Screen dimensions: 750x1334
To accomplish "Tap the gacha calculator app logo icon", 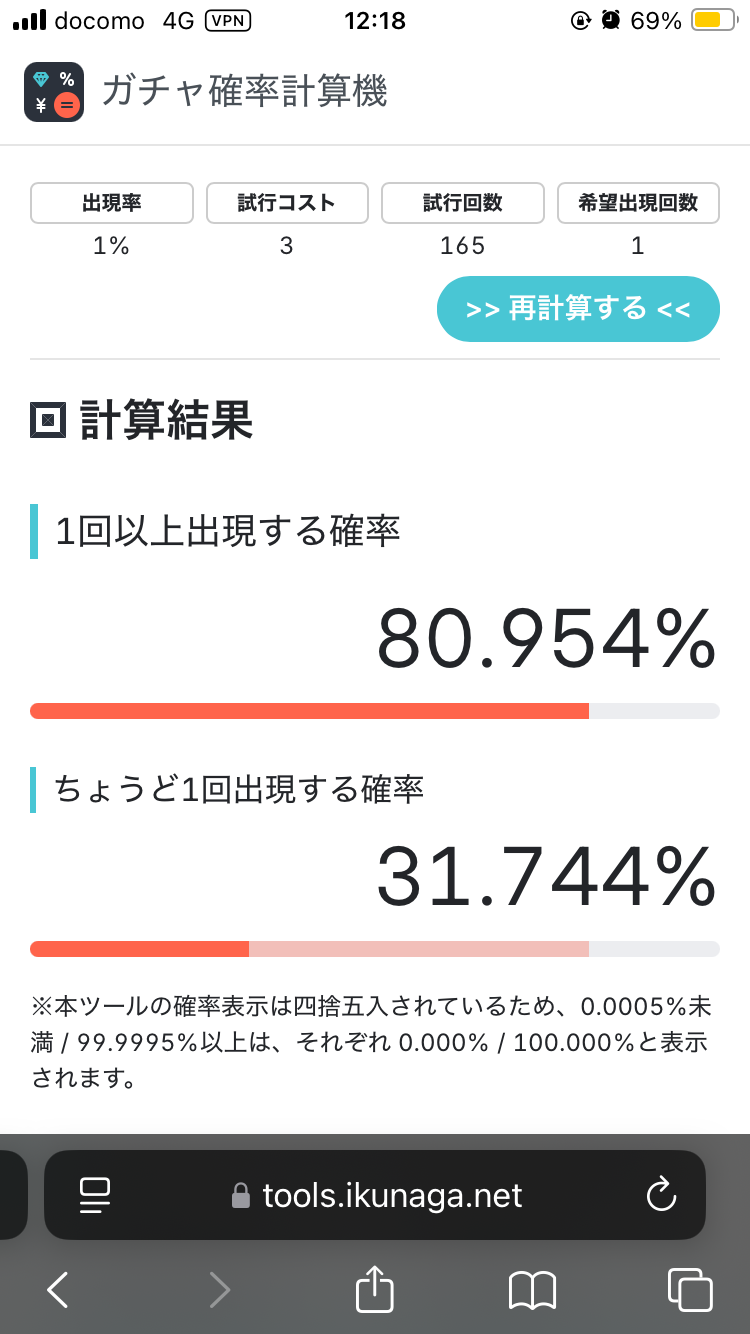I will click(x=54, y=92).
